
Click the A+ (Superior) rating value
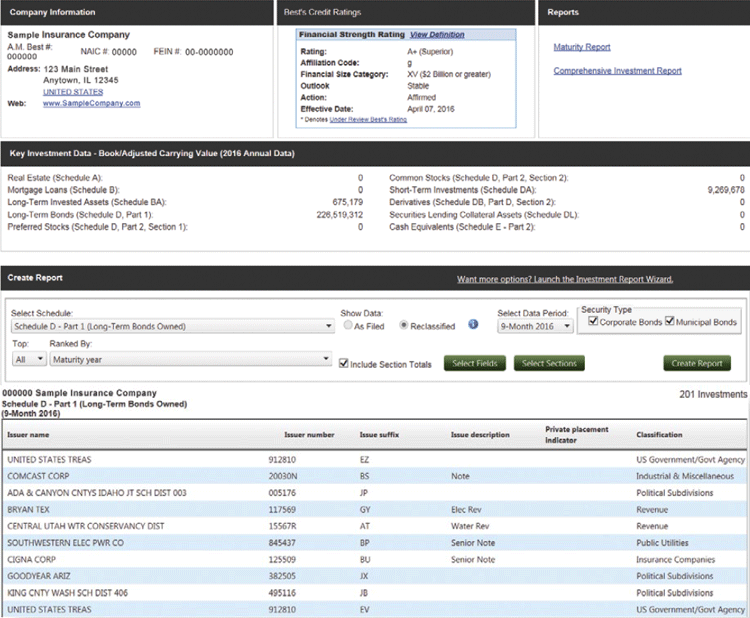click(x=430, y=52)
